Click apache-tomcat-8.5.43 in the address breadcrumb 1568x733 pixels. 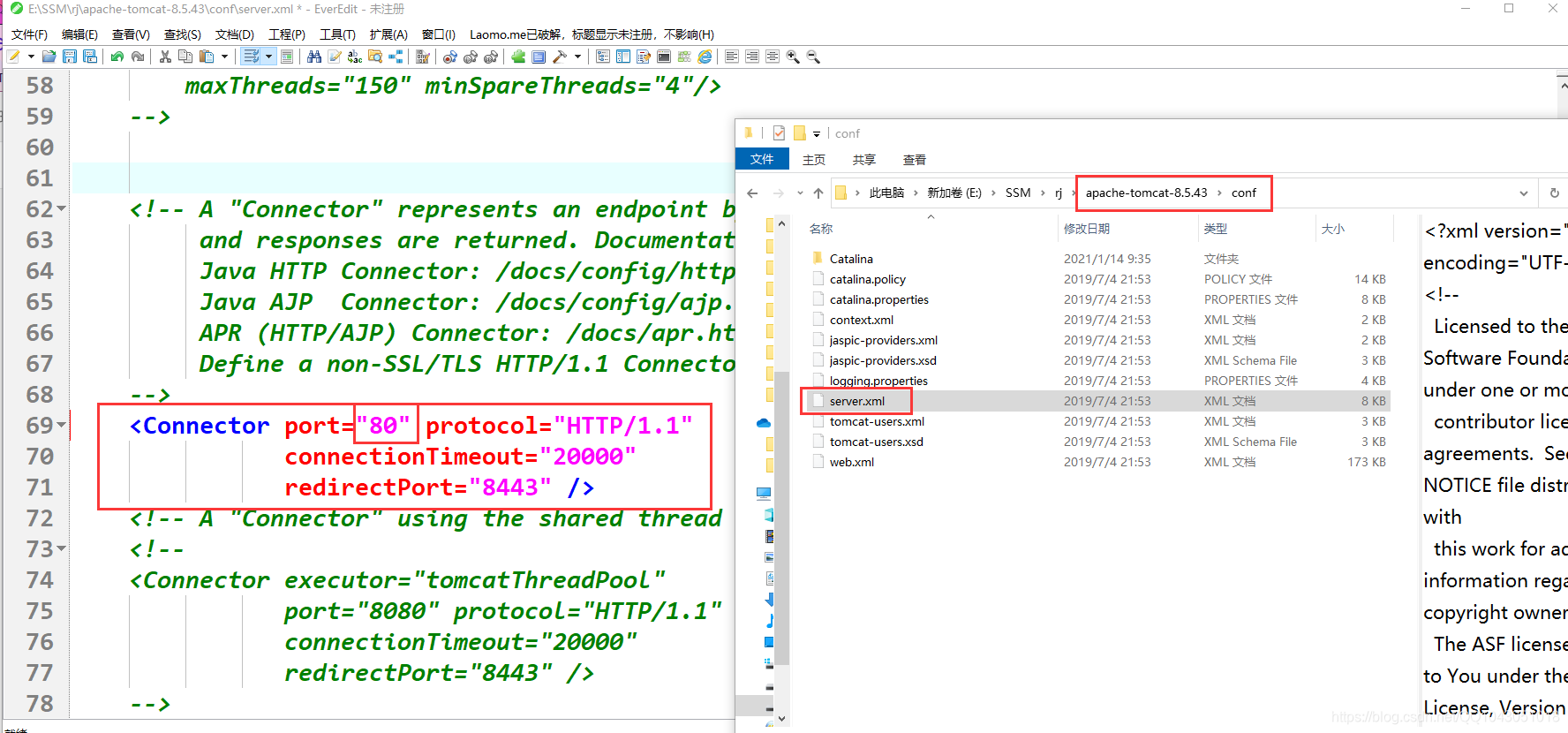coord(1146,193)
